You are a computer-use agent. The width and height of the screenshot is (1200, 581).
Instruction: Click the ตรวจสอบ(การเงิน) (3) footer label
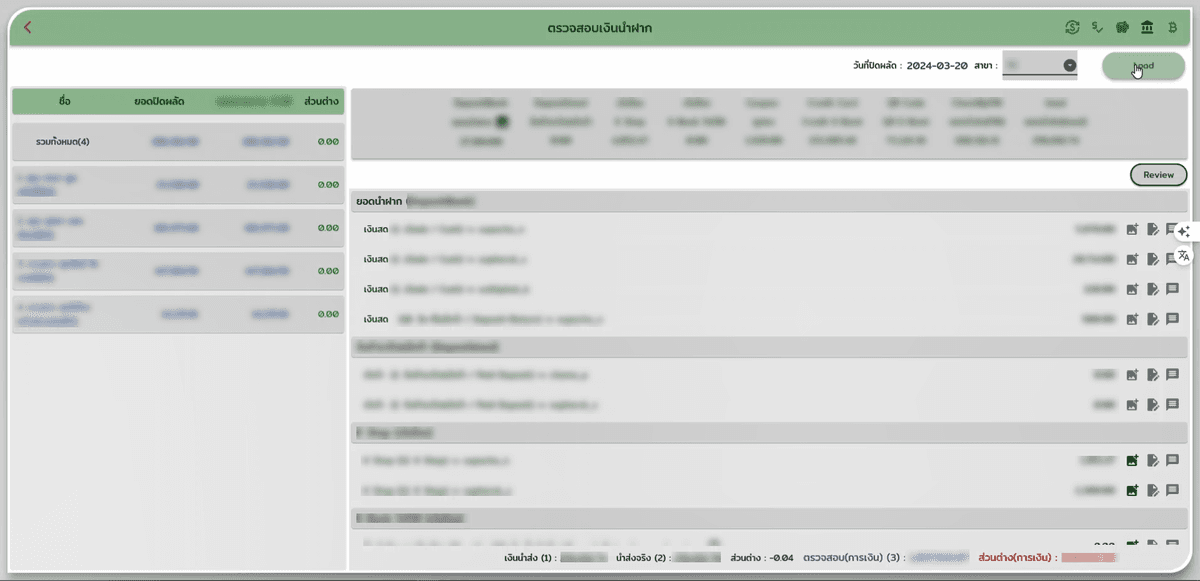855,556
